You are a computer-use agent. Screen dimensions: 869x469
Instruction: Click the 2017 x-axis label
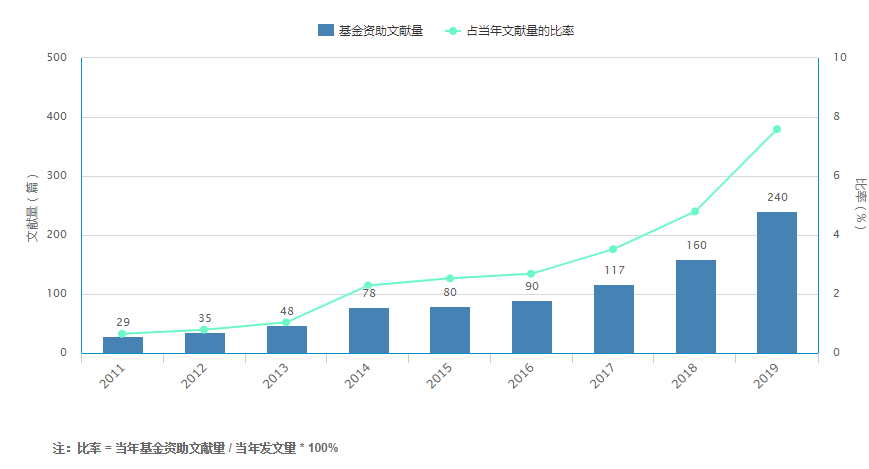602,376
